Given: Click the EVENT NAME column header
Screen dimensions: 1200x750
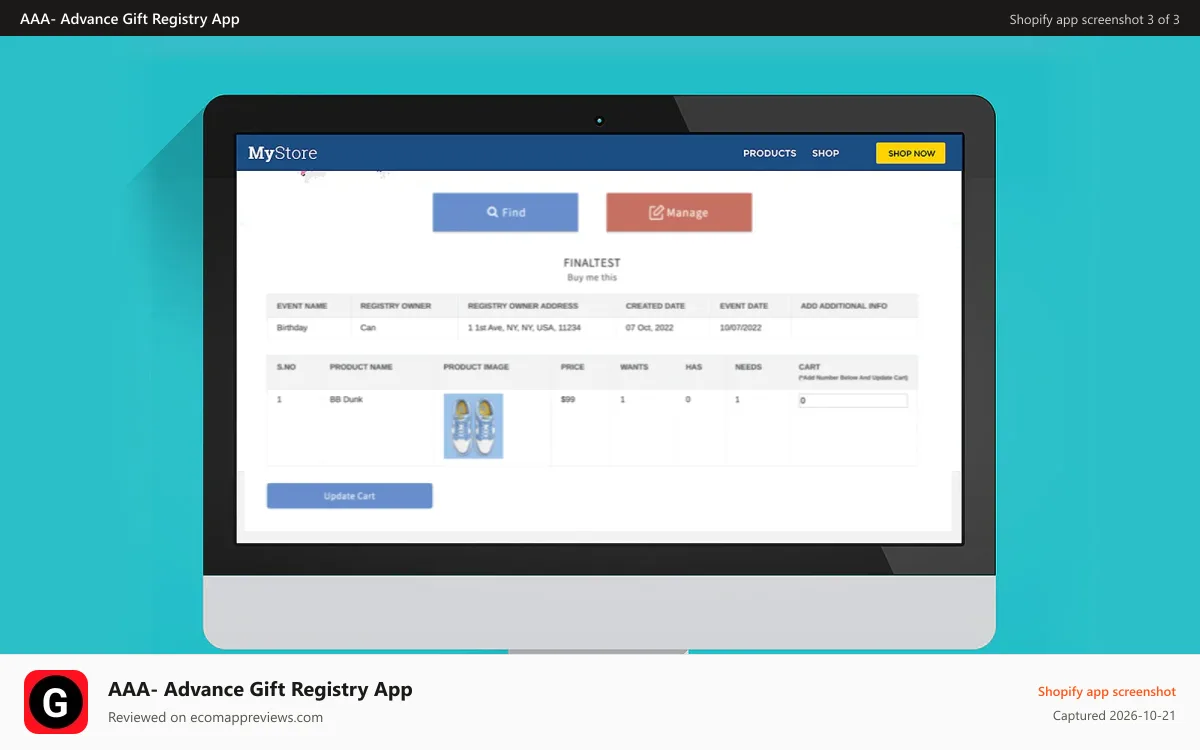Looking at the screenshot, I should pos(302,306).
